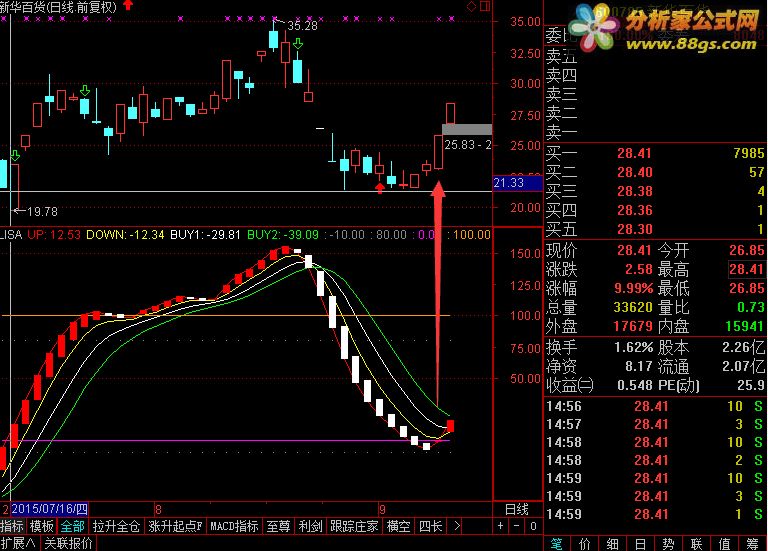Click the indicator DOWN: -12.34 readout
The width and height of the screenshot is (768, 551).
pos(125,235)
